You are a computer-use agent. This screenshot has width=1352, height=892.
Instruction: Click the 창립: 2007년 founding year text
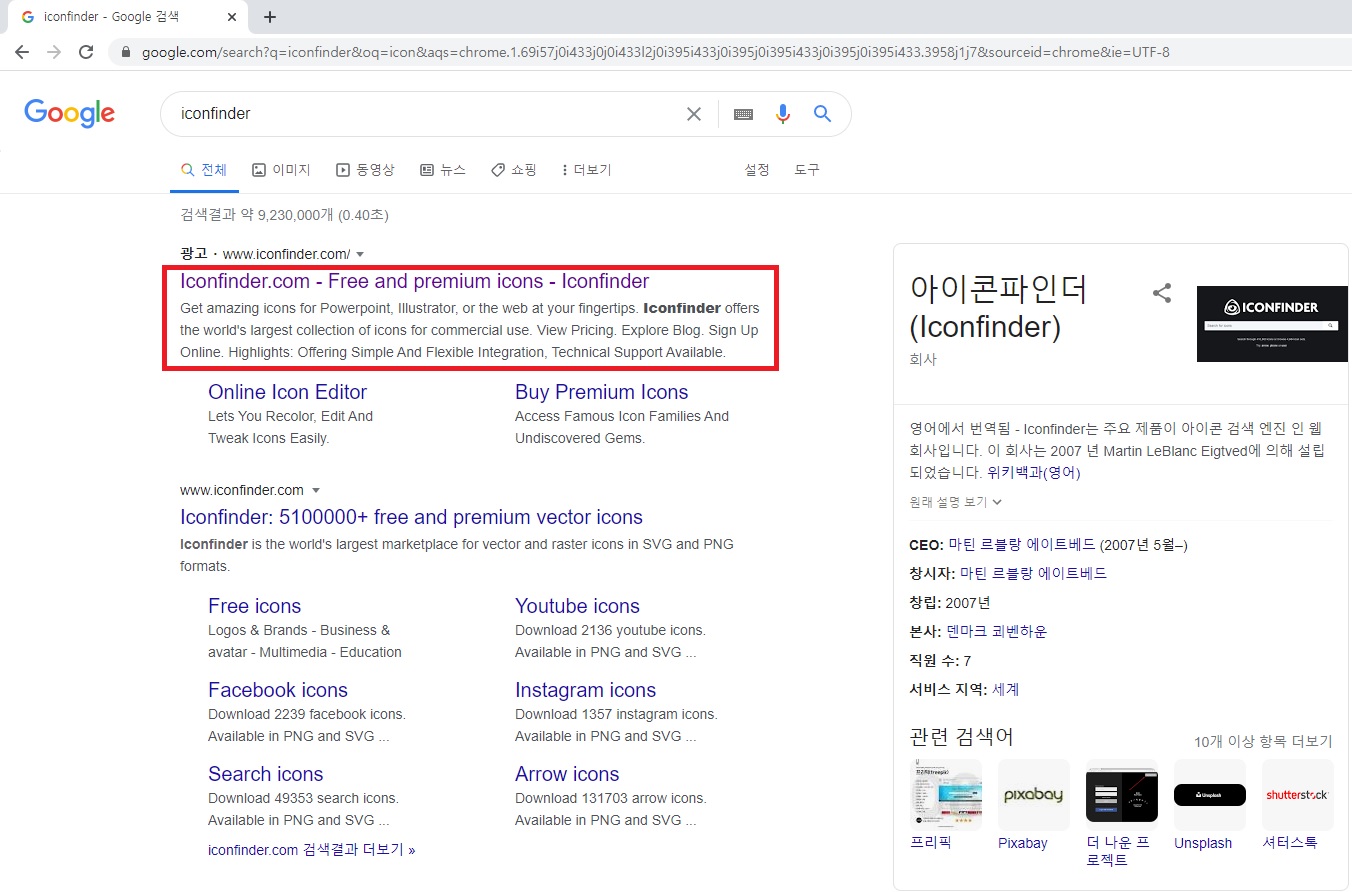(x=950, y=602)
